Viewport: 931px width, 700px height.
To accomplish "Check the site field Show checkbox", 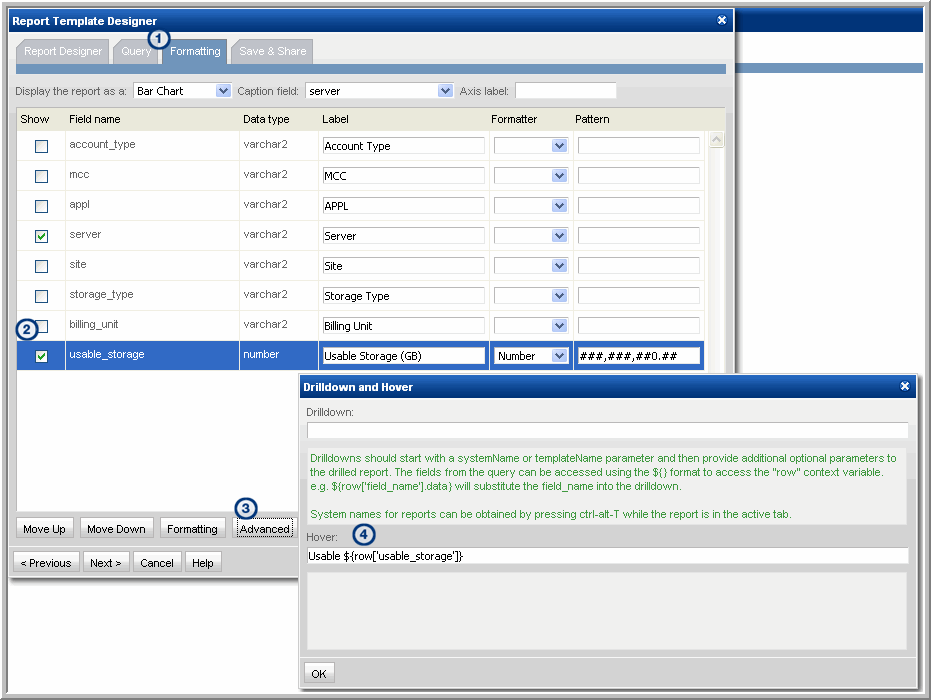I will pyautogui.click(x=41, y=266).
